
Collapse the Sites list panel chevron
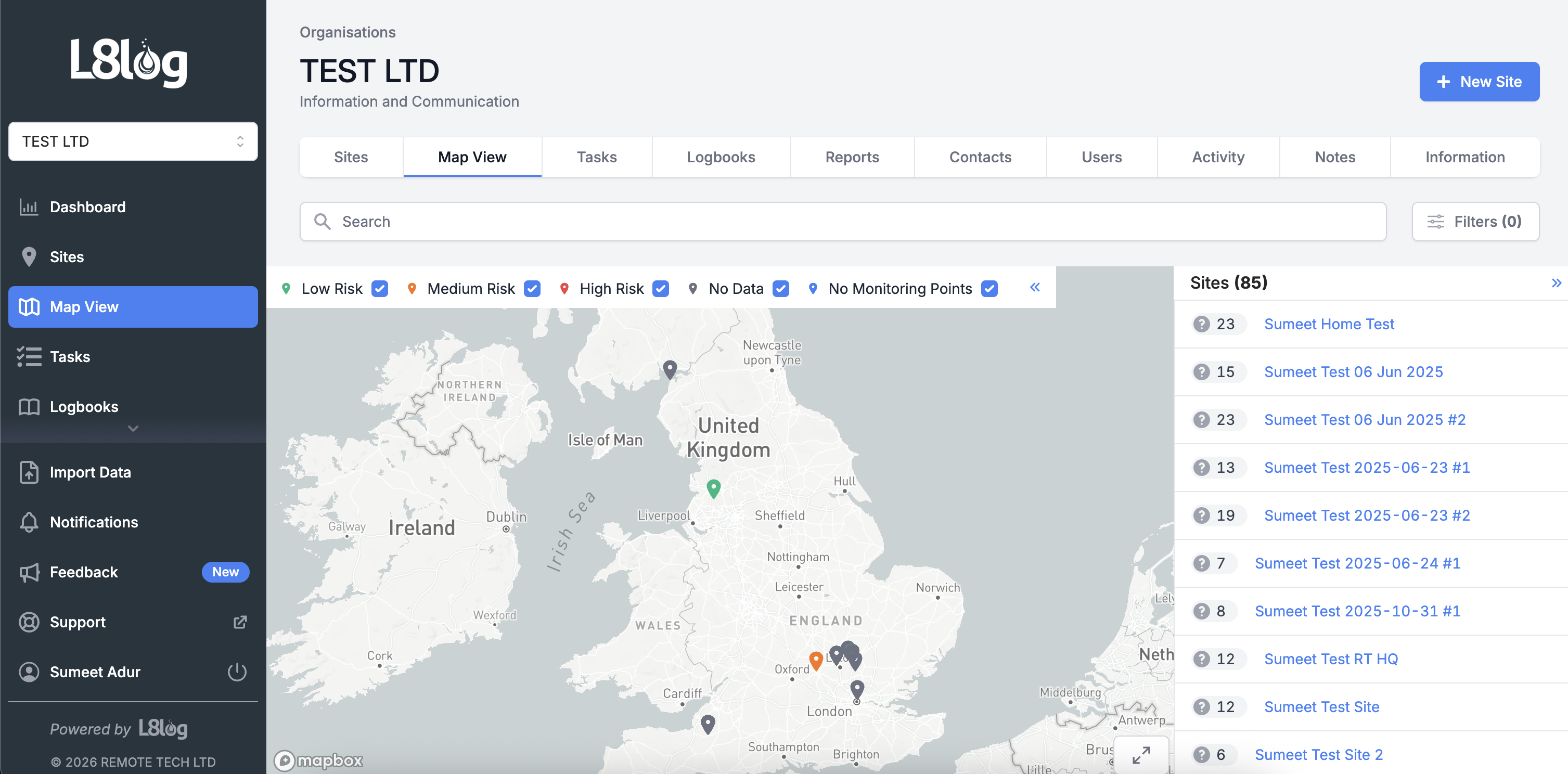click(x=1556, y=283)
